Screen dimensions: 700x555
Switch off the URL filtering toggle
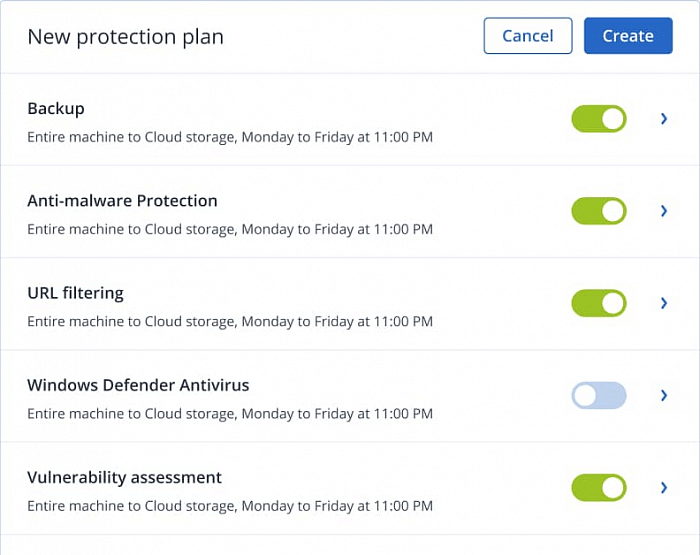tap(598, 303)
